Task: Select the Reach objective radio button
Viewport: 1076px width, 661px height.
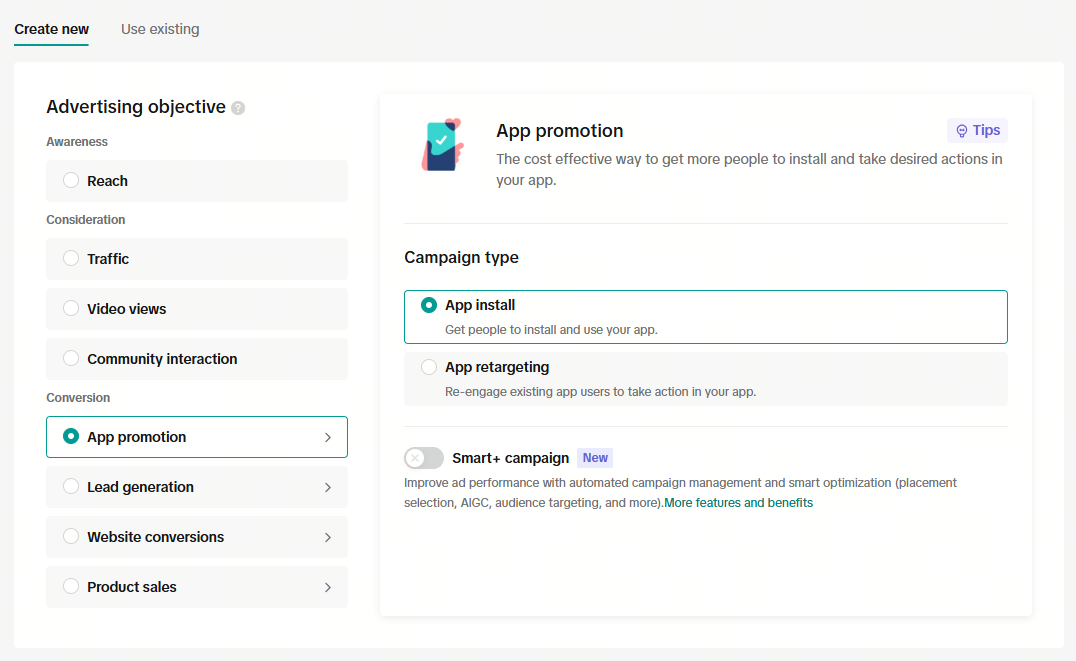Action: [x=71, y=181]
